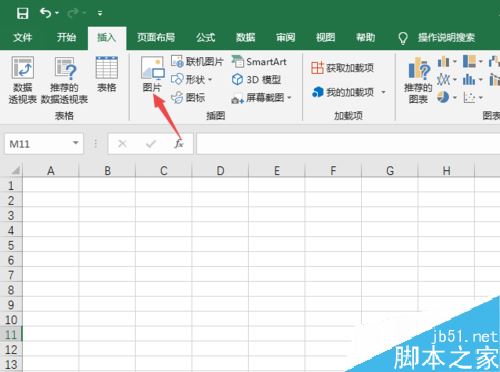Select row 1 header
The width and height of the screenshot is (500, 372).
pos(11,185)
